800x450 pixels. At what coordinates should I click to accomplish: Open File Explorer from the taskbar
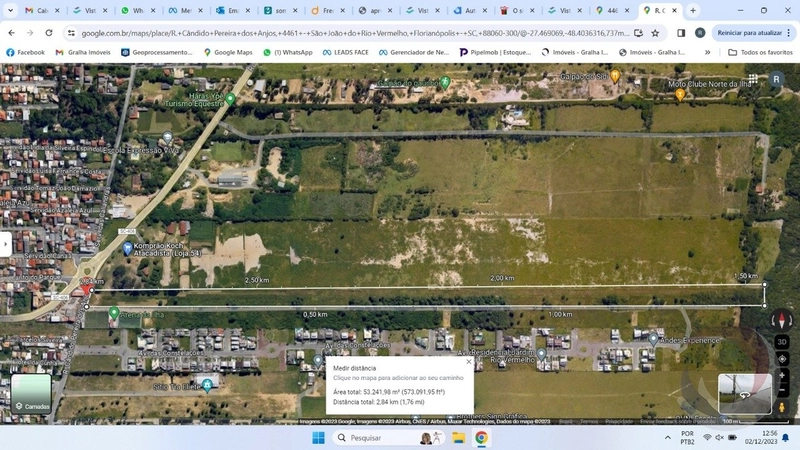pos(458,438)
